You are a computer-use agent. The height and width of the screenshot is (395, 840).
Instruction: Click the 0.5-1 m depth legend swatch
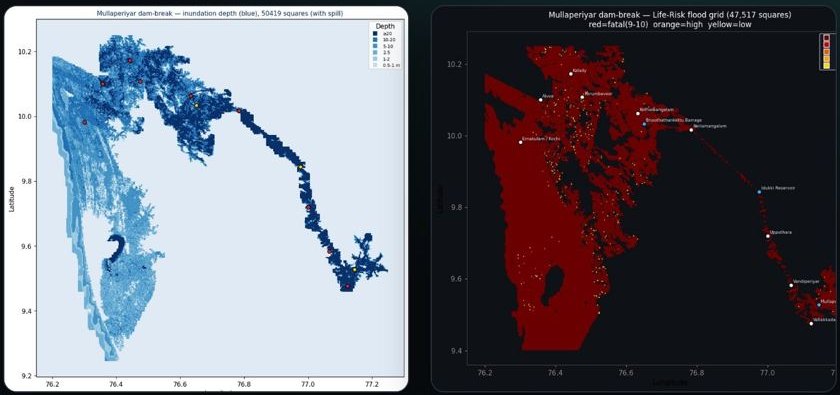click(375, 65)
